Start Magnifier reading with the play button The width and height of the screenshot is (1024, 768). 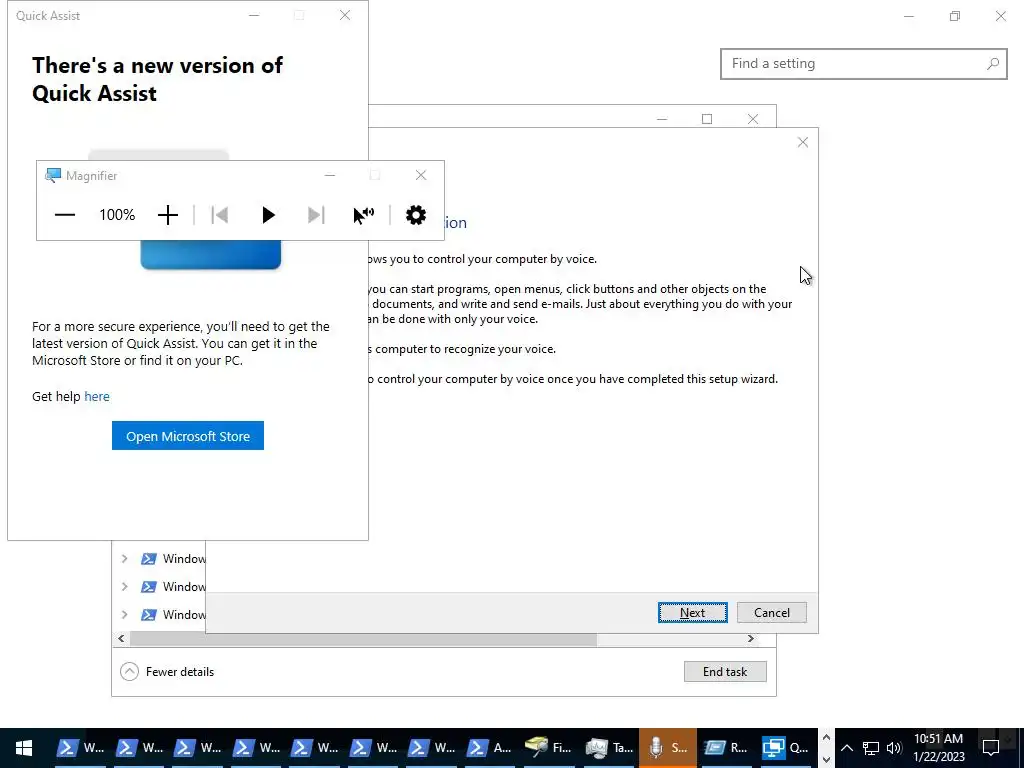[x=268, y=215]
